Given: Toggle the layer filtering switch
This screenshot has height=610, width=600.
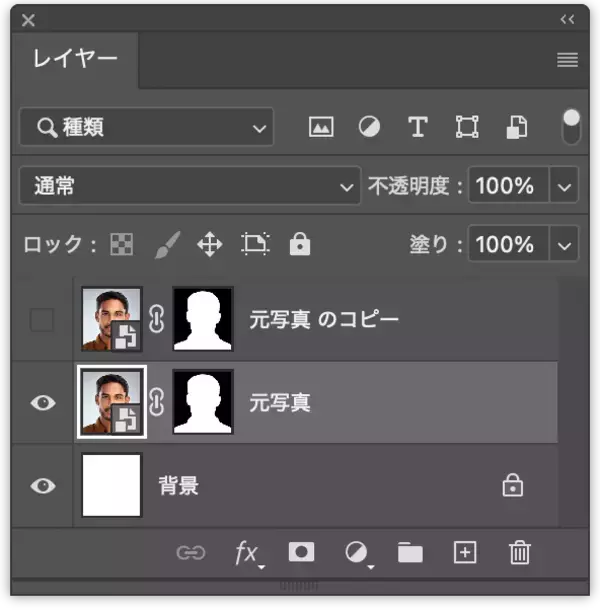Looking at the screenshot, I should (571, 126).
